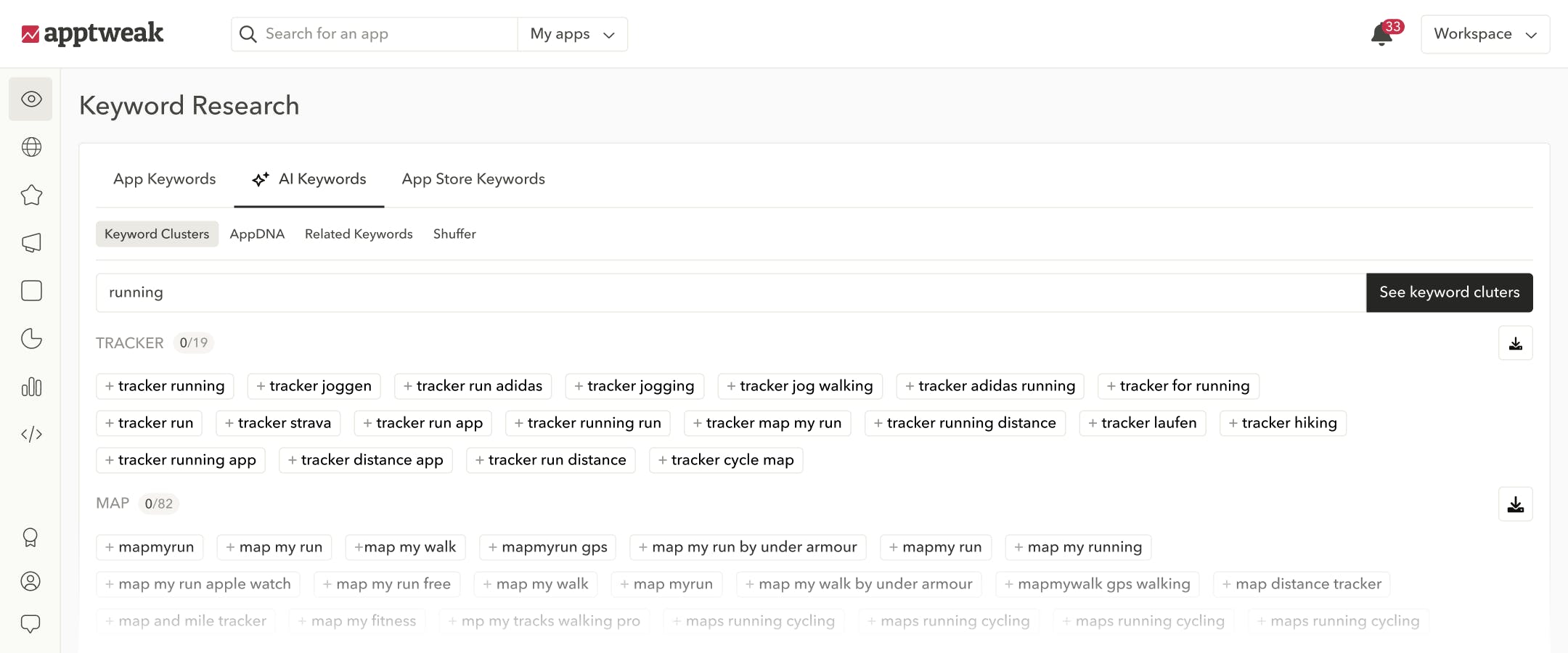Click the star ratings icon in the sidebar
This screenshot has height=653, width=1568.
pos(30,194)
